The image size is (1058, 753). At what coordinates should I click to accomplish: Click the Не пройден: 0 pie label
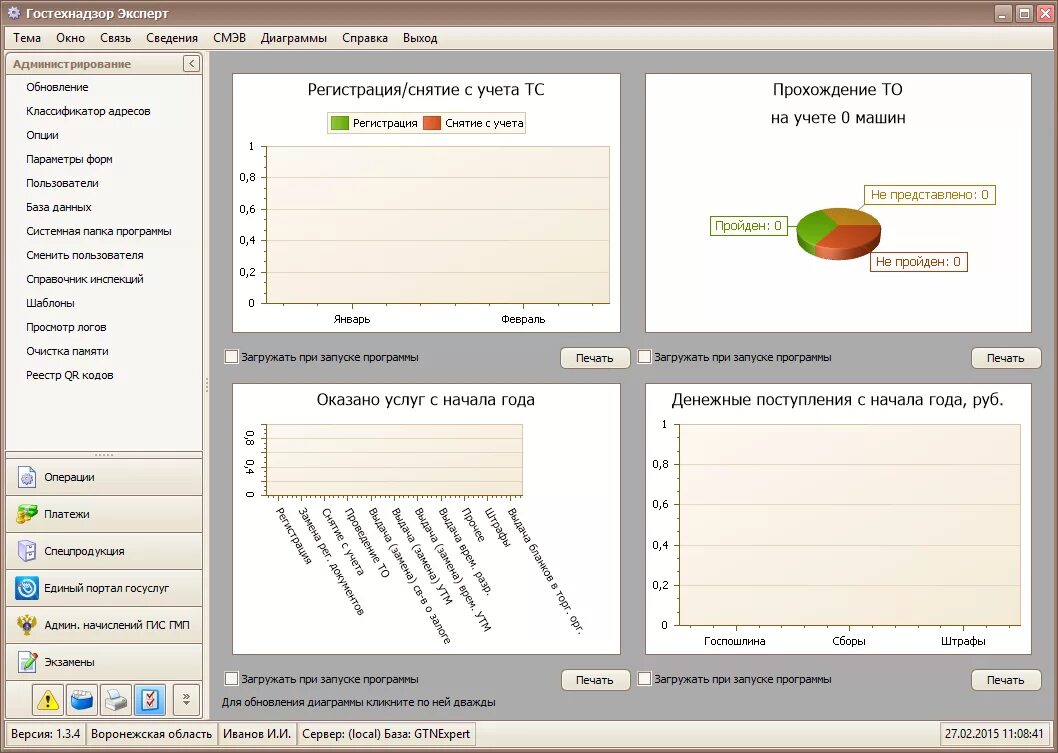point(918,262)
